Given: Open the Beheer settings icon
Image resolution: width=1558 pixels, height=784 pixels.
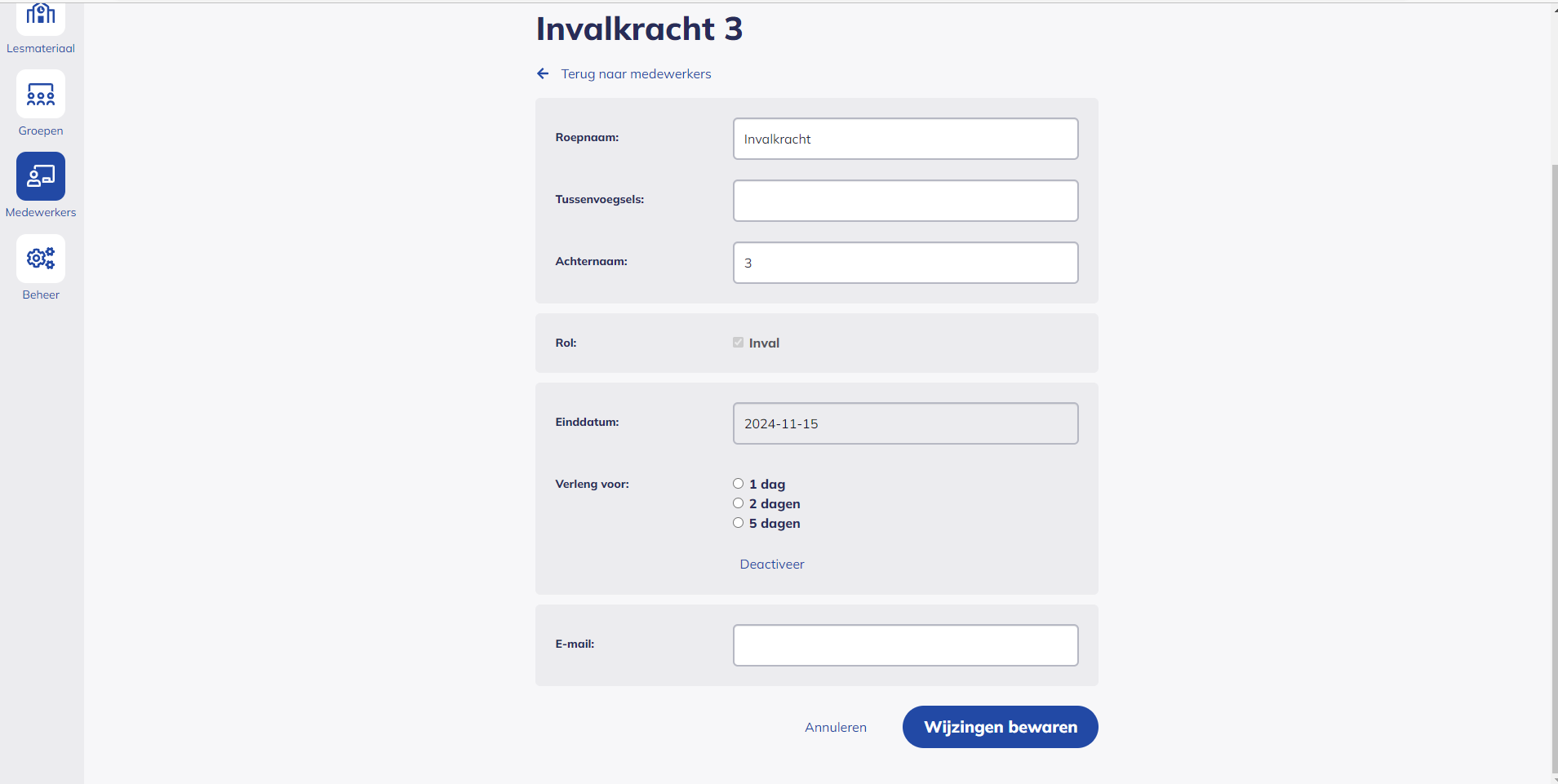Looking at the screenshot, I should coord(41,259).
